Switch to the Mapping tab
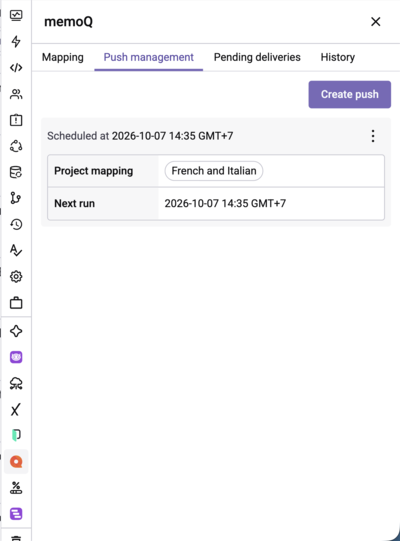 point(63,57)
